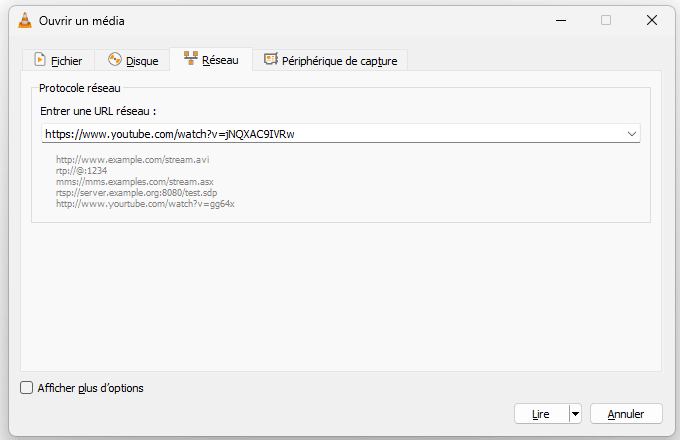Click inside the YouTube URL text field
Viewport: 680px width, 440px height.
click(x=330, y=133)
